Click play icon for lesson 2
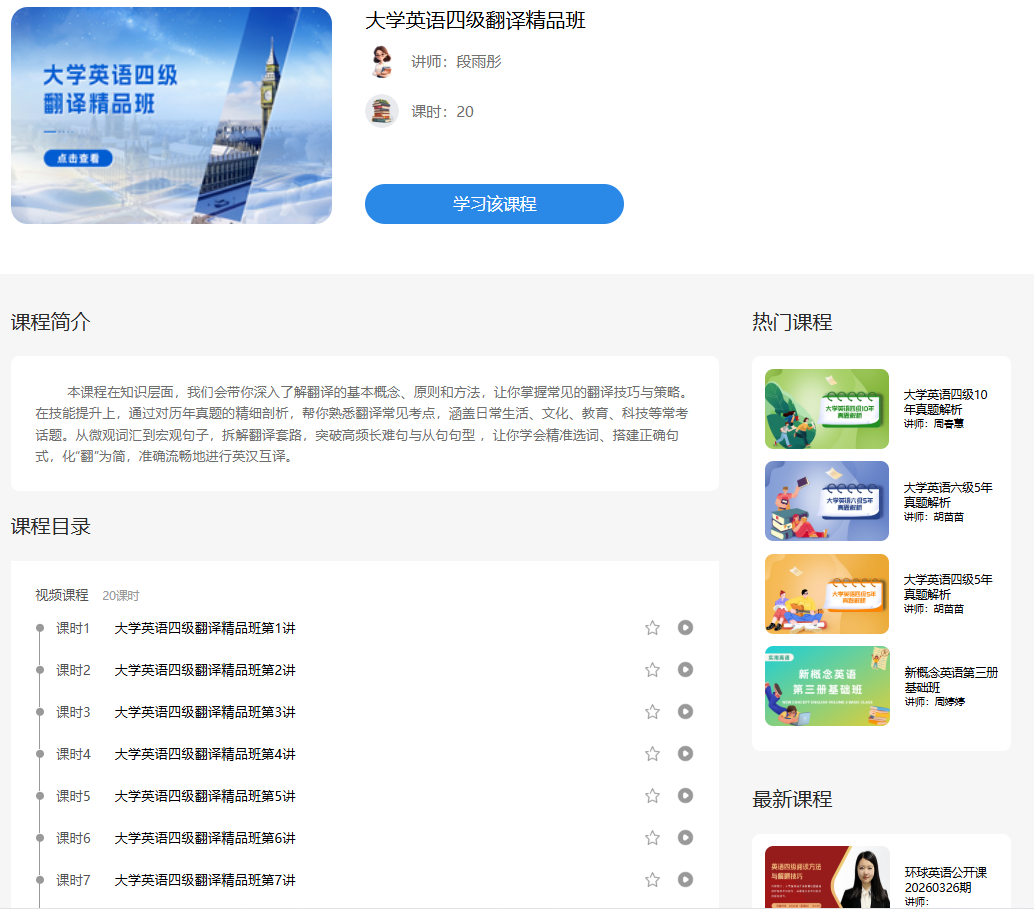The image size is (1034, 909). coord(685,670)
